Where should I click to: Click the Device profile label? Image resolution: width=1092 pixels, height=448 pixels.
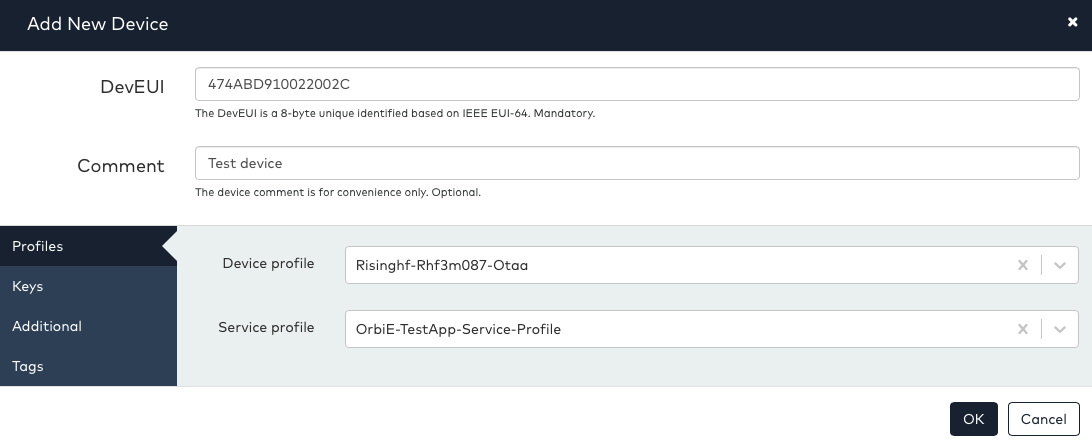(268, 263)
